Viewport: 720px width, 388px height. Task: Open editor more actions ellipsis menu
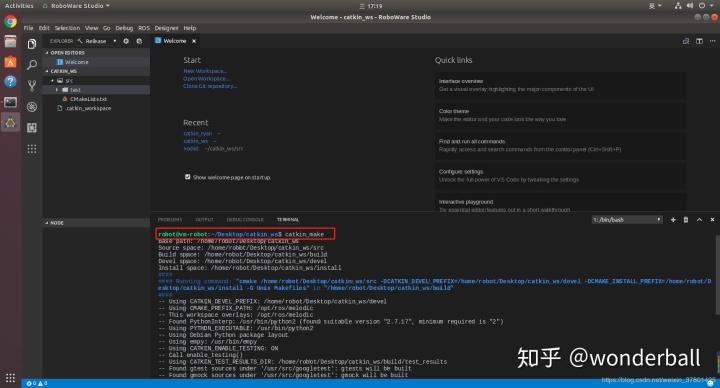[x=712, y=41]
